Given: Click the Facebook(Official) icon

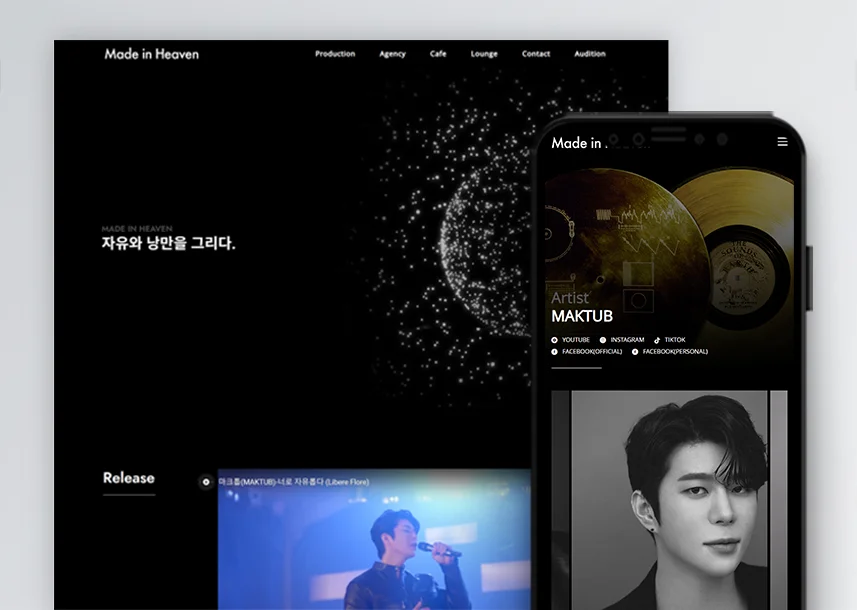Looking at the screenshot, I should (554, 351).
